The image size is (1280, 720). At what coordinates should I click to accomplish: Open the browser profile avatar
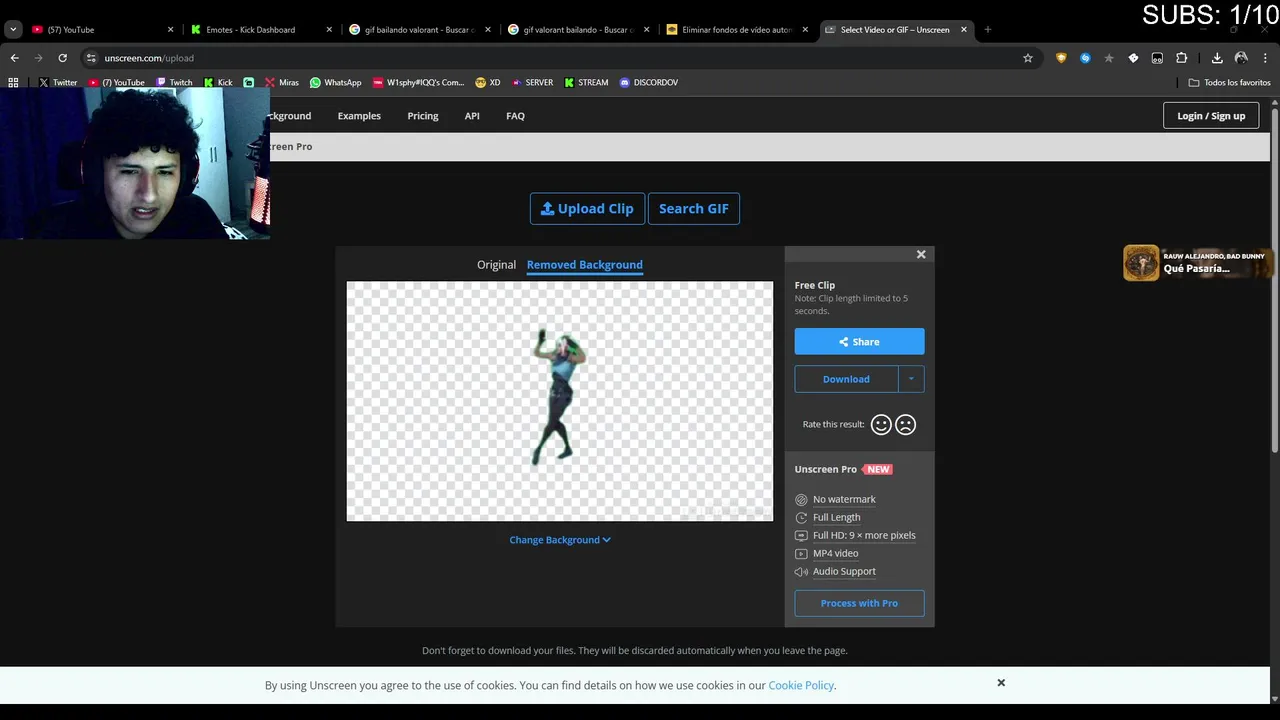[x=1241, y=58]
